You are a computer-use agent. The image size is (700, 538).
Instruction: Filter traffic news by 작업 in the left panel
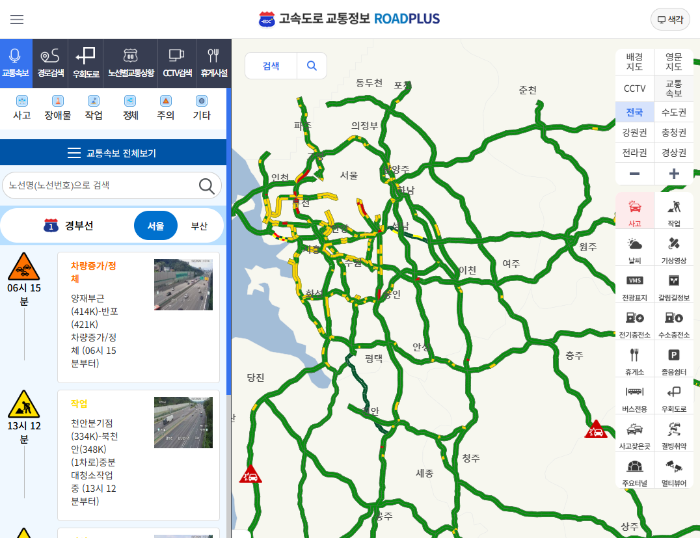click(x=93, y=108)
